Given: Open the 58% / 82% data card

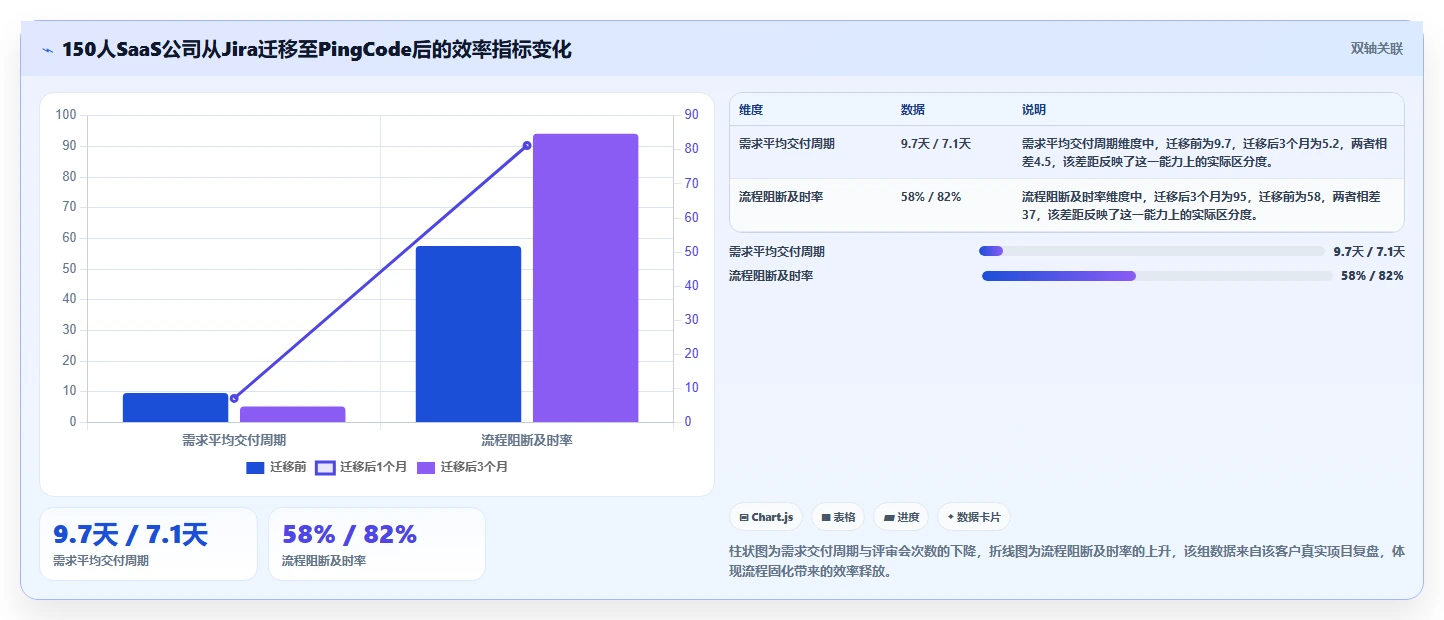Looking at the screenshot, I should tap(377, 544).
